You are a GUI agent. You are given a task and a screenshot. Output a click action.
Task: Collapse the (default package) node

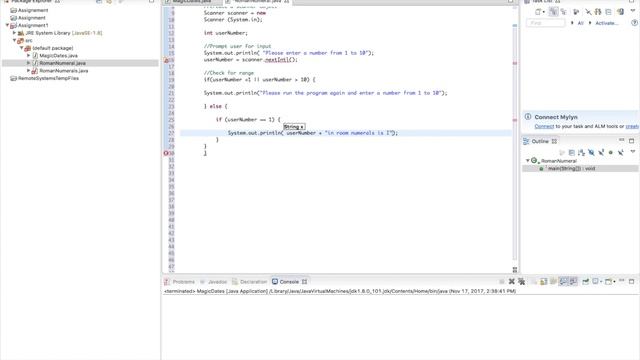(x=22, y=48)
